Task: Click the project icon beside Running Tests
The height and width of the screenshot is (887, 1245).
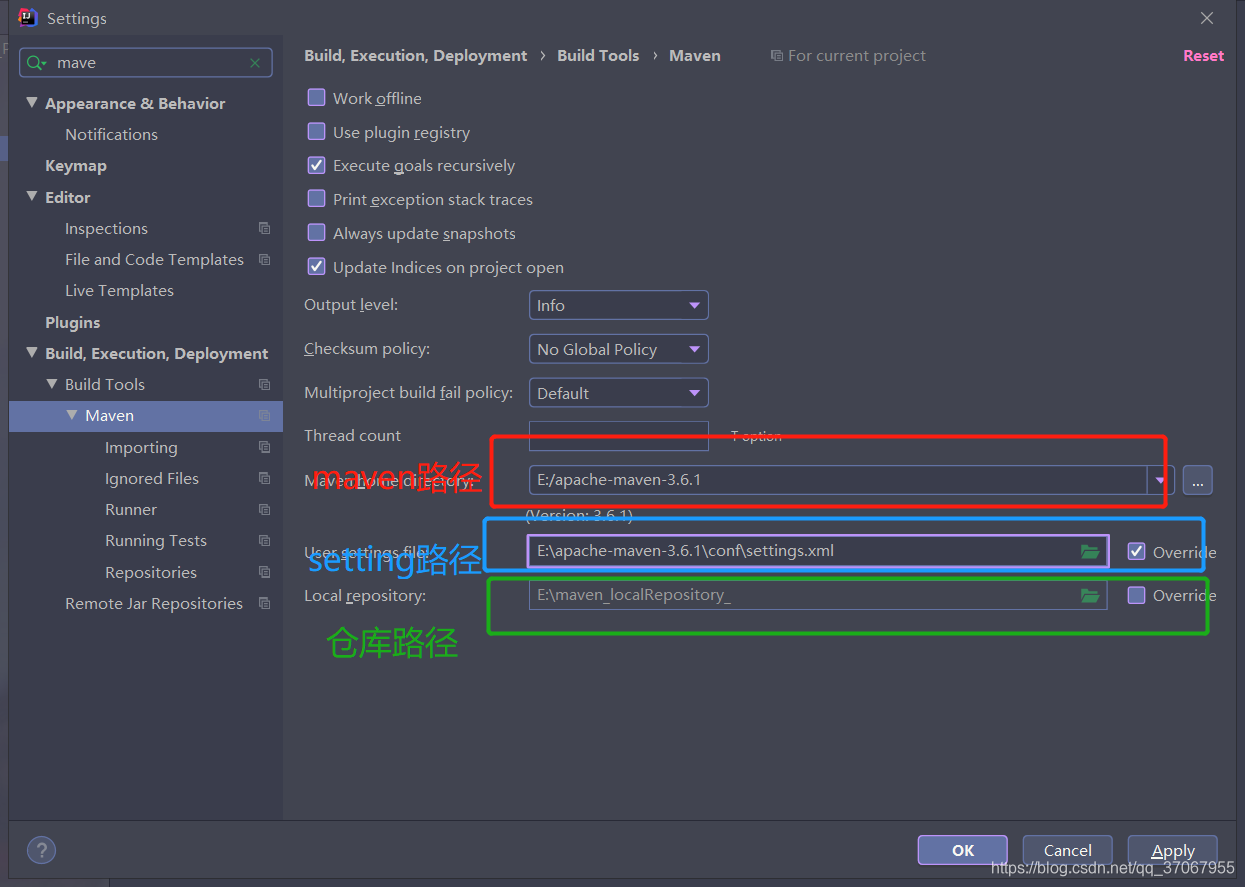Action: 264,540
